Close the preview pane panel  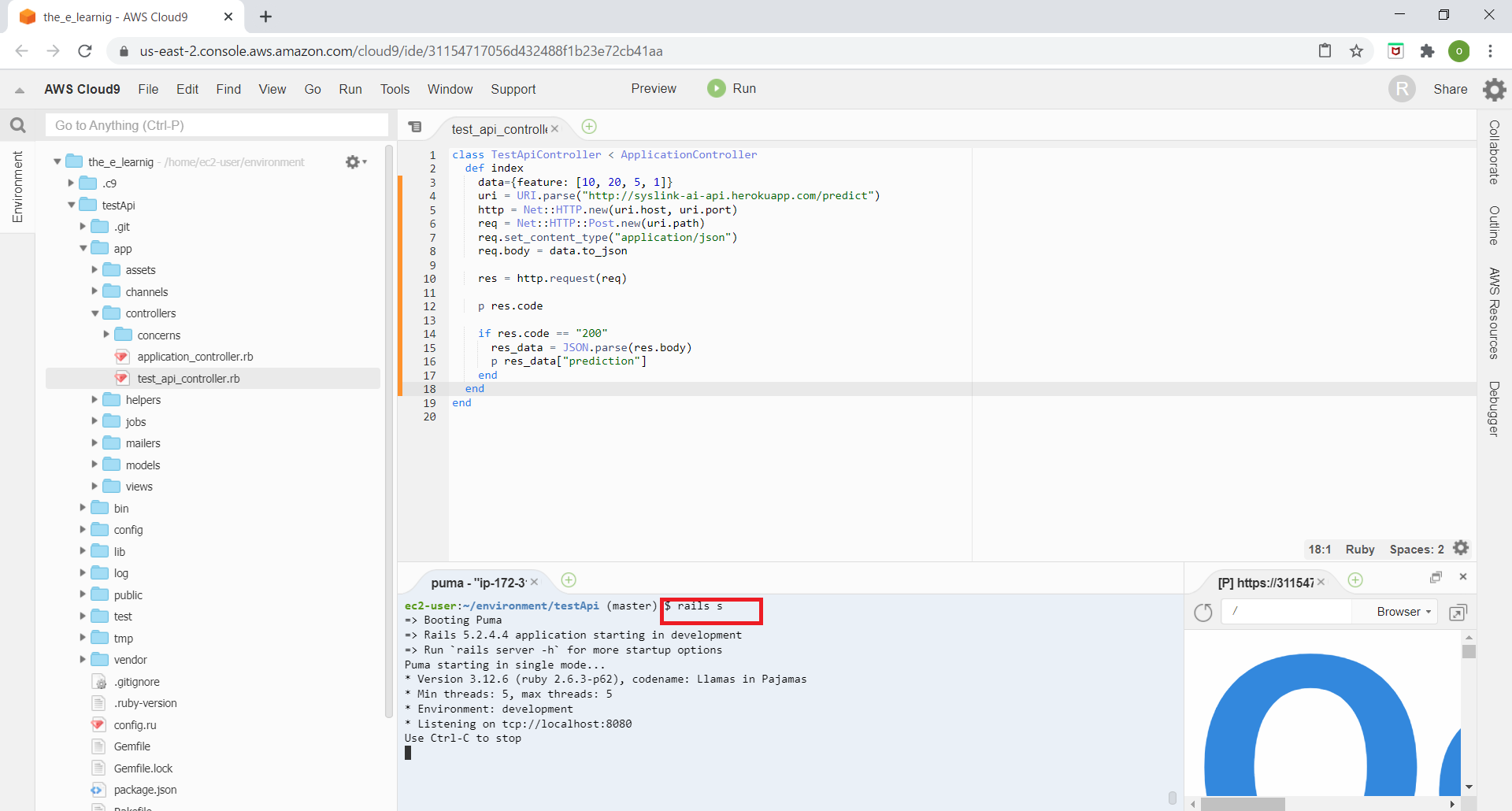[x=1463, y=576]
